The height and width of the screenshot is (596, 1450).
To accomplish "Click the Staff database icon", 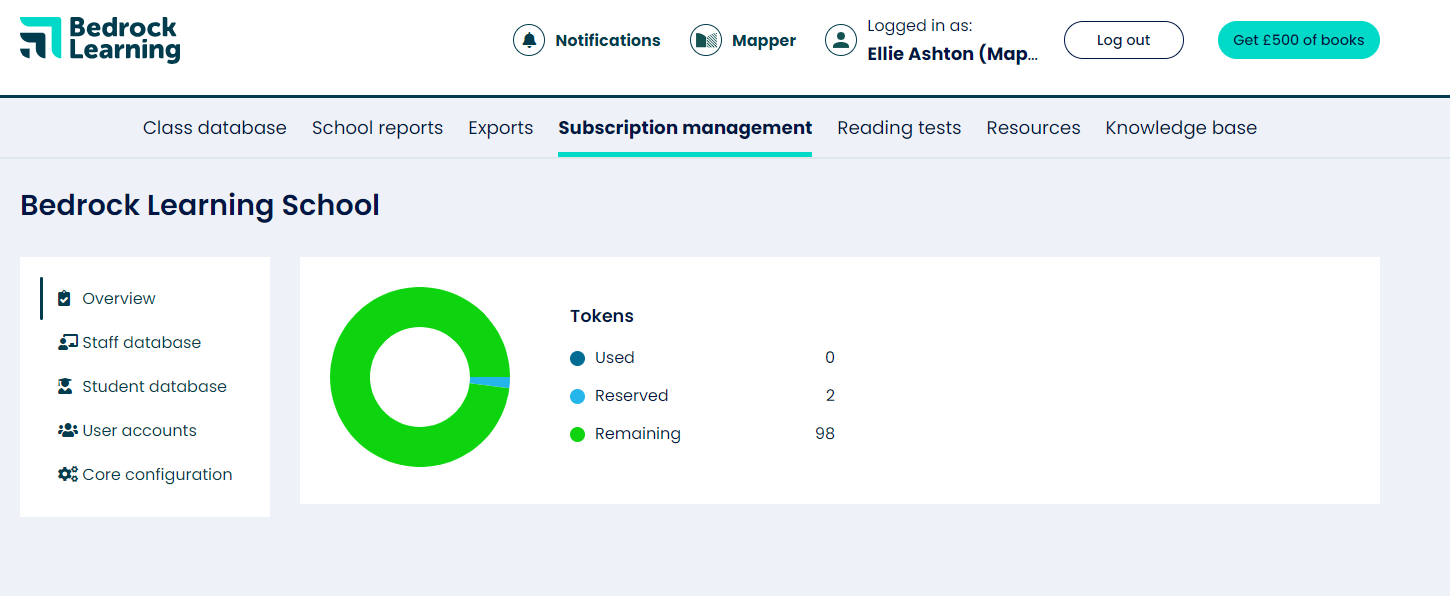I will [65, 341].
